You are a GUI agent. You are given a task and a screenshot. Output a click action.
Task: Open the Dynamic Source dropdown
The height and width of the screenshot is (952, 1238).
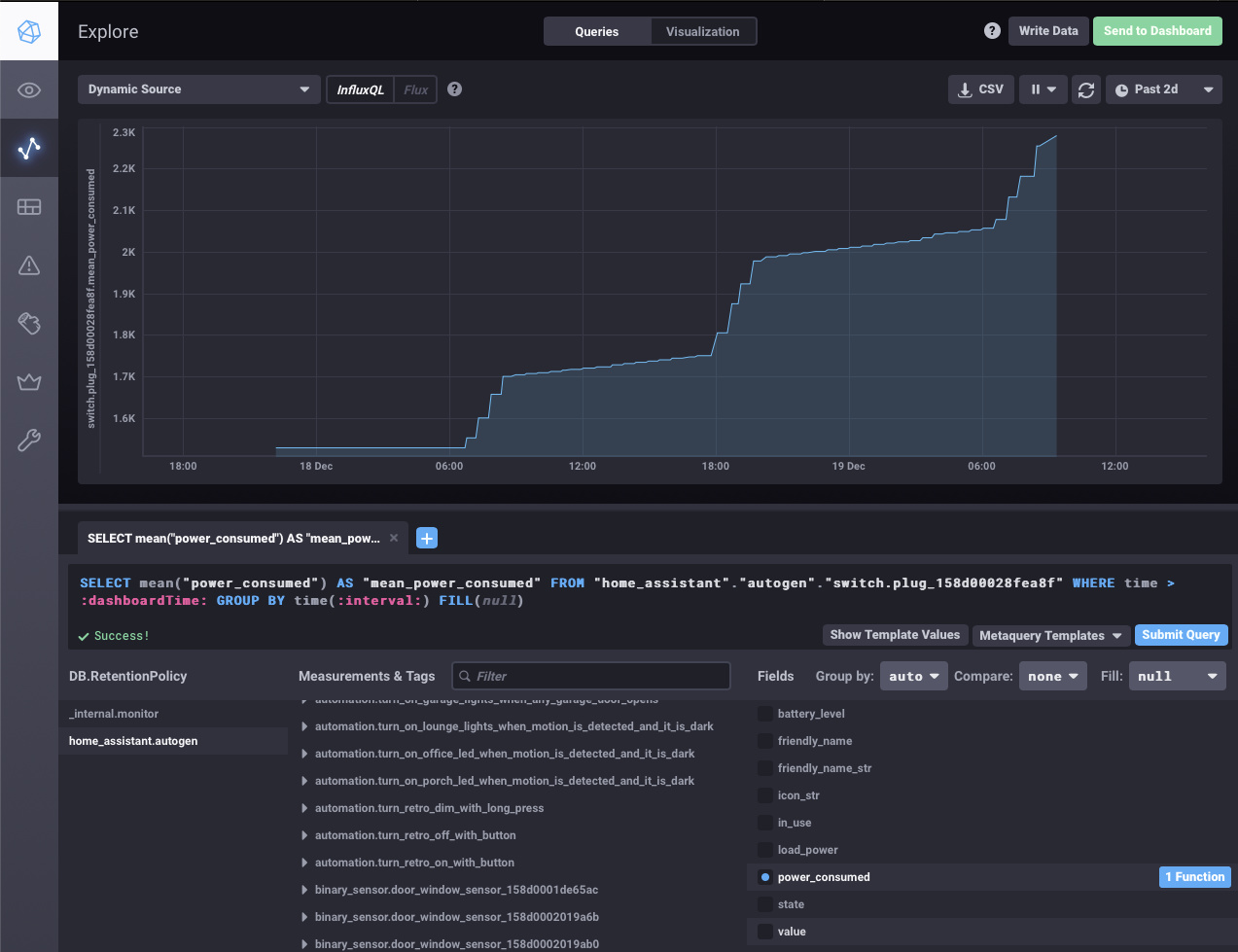point(198,89)
